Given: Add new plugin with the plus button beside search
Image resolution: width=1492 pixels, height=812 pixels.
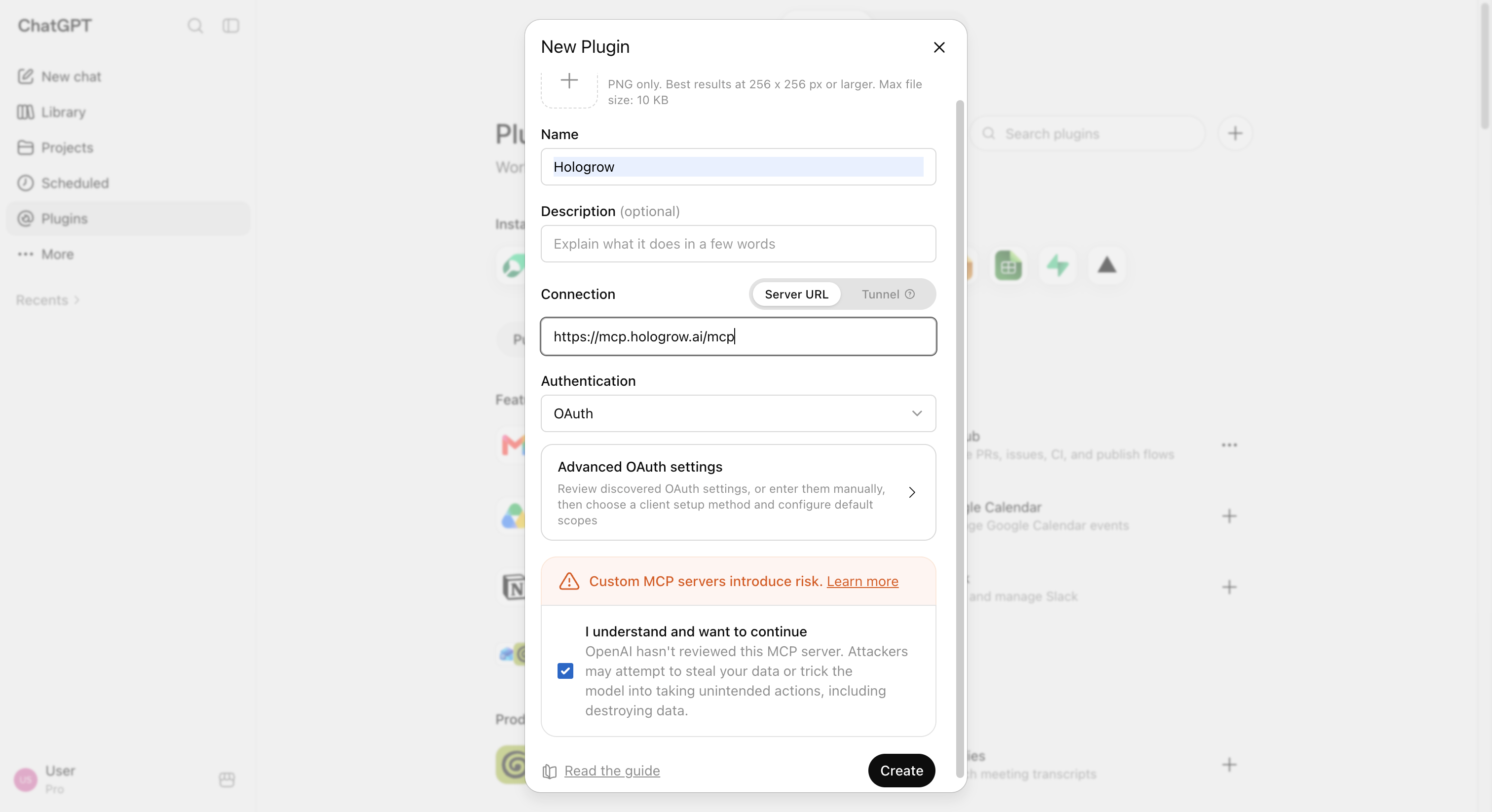Looking at the screenshot, I should coord(1235,134).
